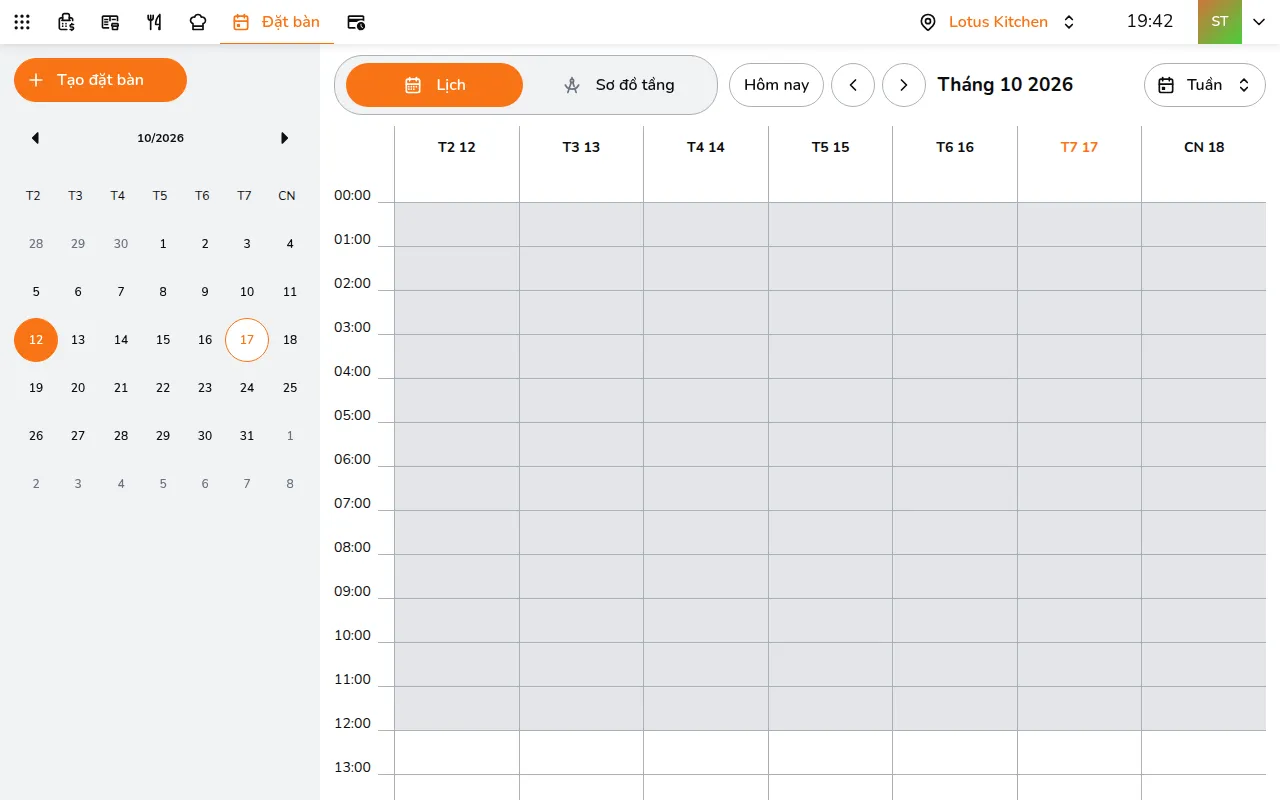Go to previous month in mini calendar
The image size is (1280, 800).
tap(35, 138)
